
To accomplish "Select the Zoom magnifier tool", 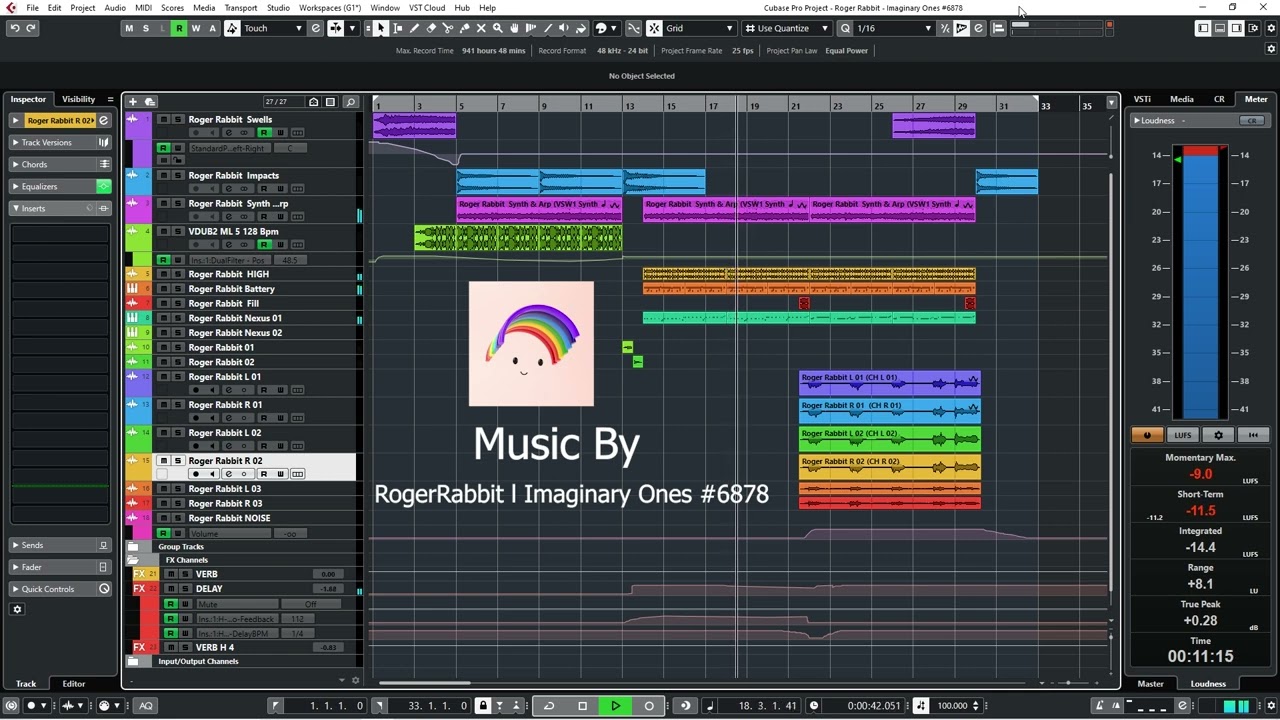I will (x=497, y=28).
